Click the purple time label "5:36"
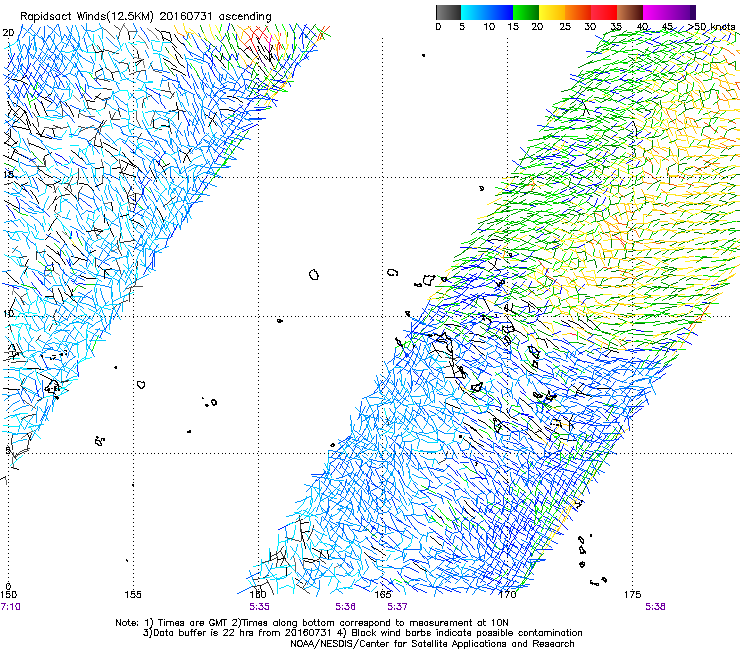The image size is (740, 650). pos(345,607)
